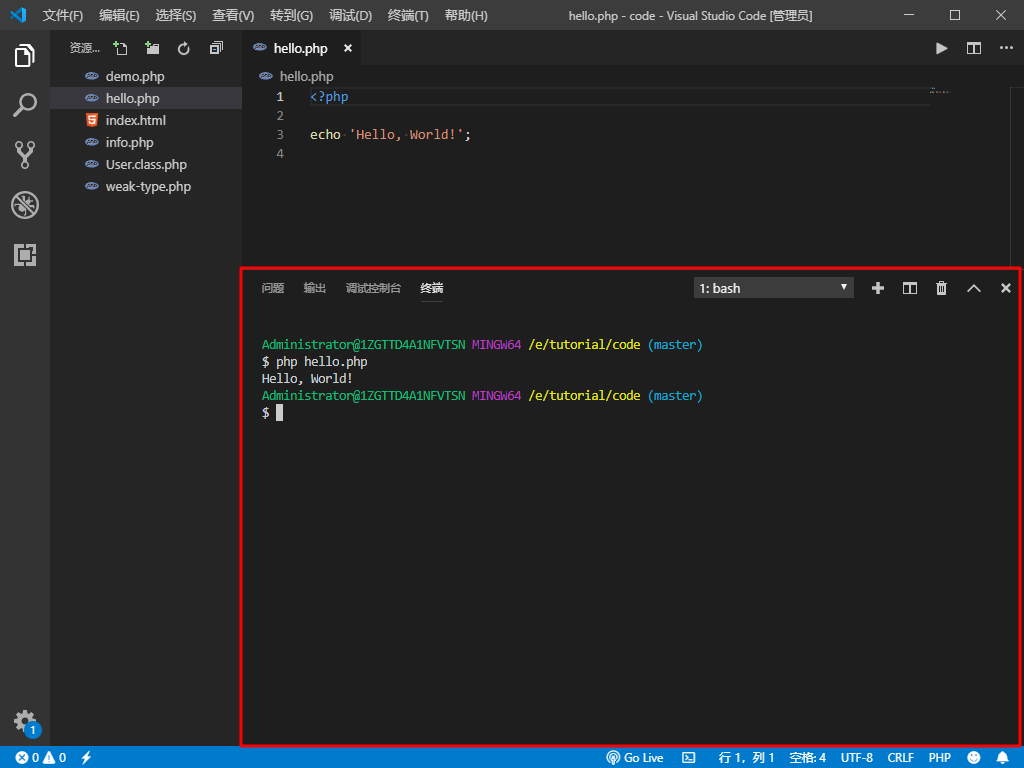Open User.class.php in the explorer
1024x768 pixels.
(x=146, y=165)
